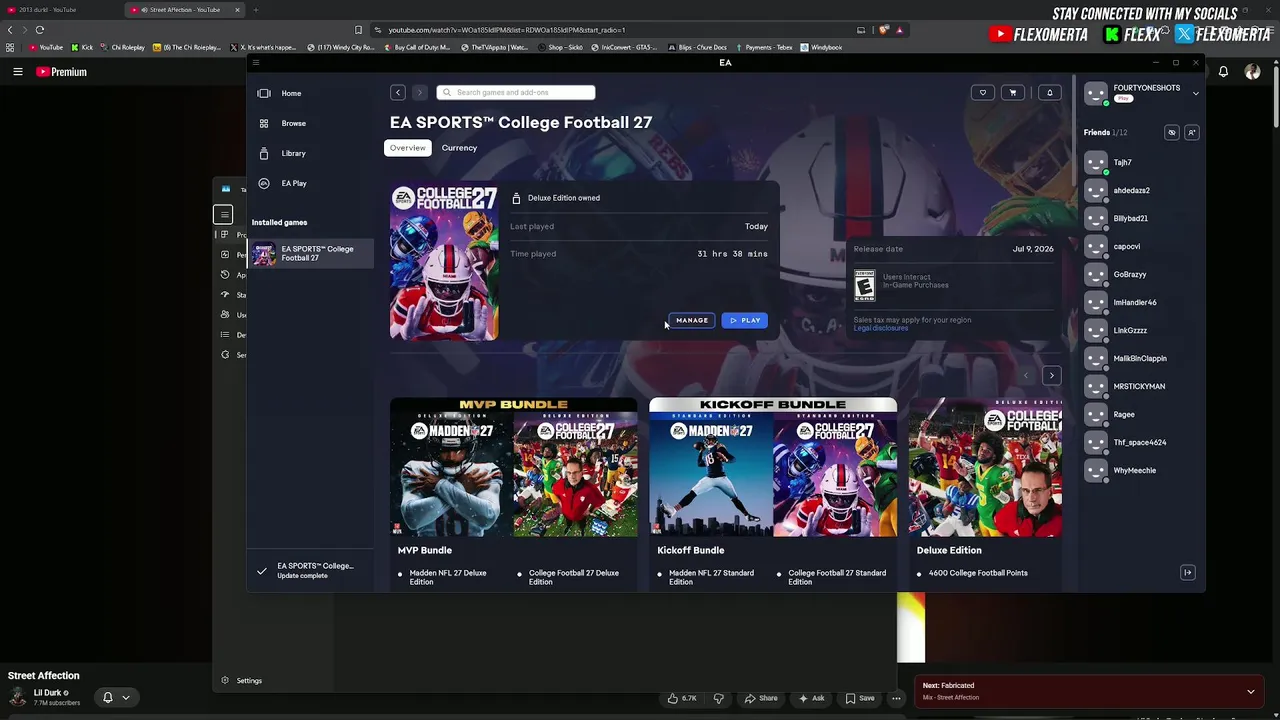Click the YouTube Share button

[x=761, y=698]
